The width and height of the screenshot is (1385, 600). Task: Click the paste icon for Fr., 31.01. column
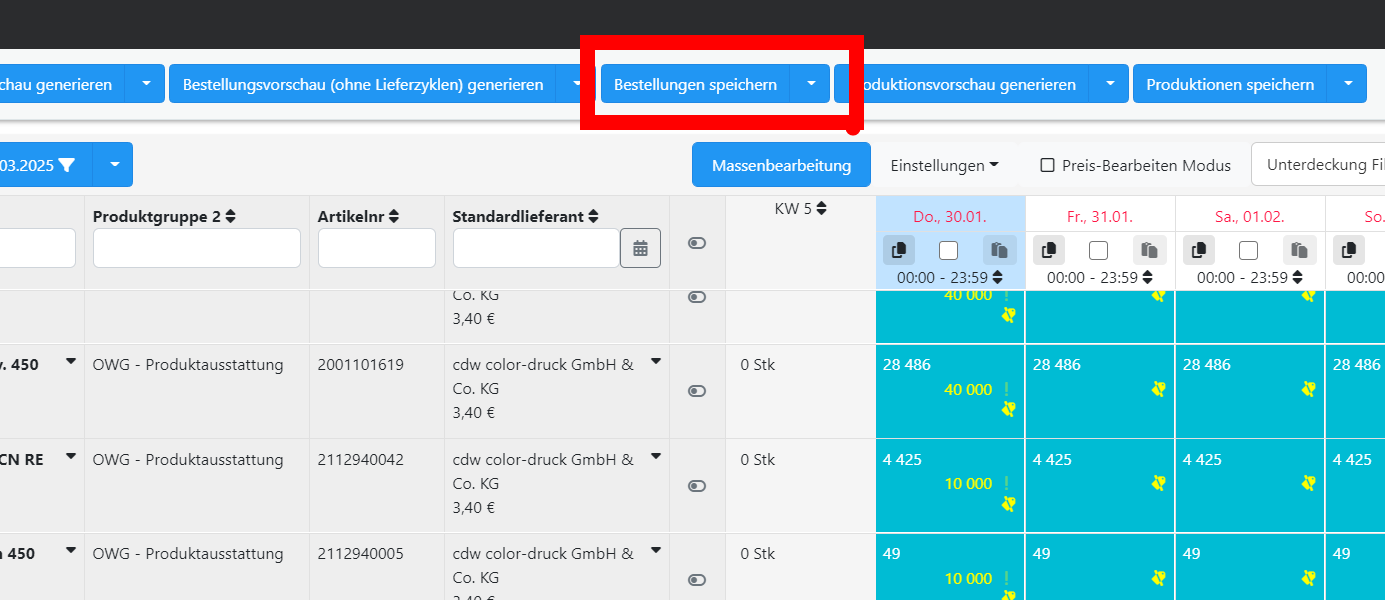click(x=1149, y=250)
